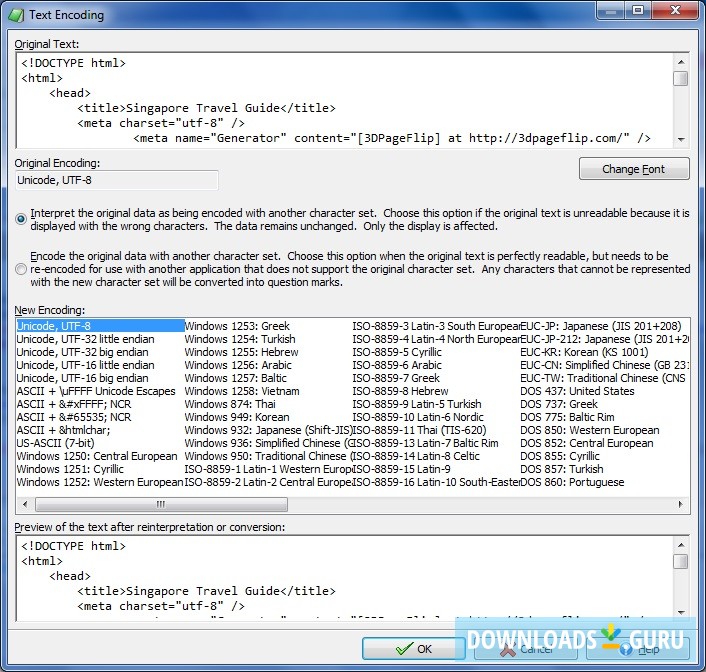Select ISO-8859-8 Hebrew encoding
706x672 pixels.
pos(400,391)
